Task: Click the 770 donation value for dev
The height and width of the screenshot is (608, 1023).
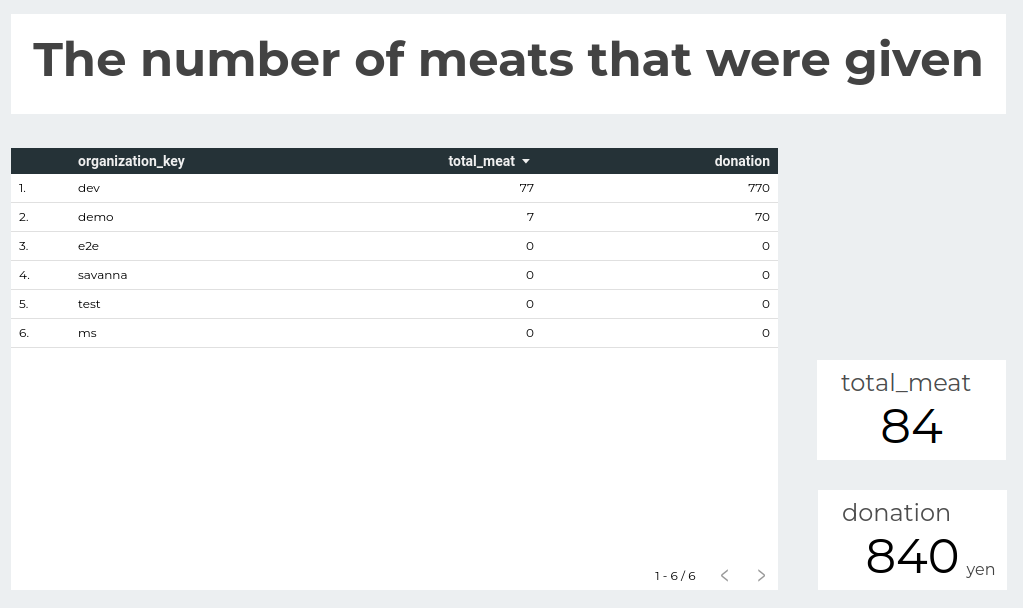Action: coord(759,188)
